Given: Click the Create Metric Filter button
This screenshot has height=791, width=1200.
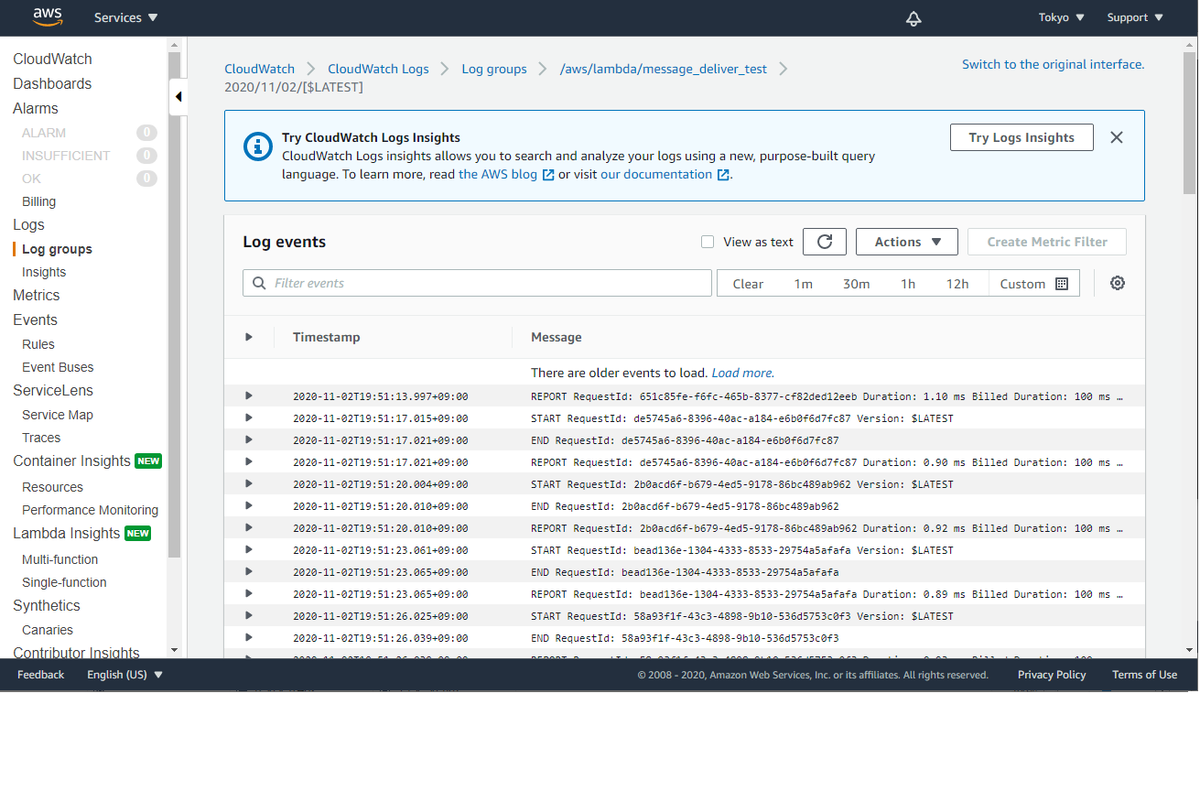Looking at the screenshot, I should tap(1047, 242).
